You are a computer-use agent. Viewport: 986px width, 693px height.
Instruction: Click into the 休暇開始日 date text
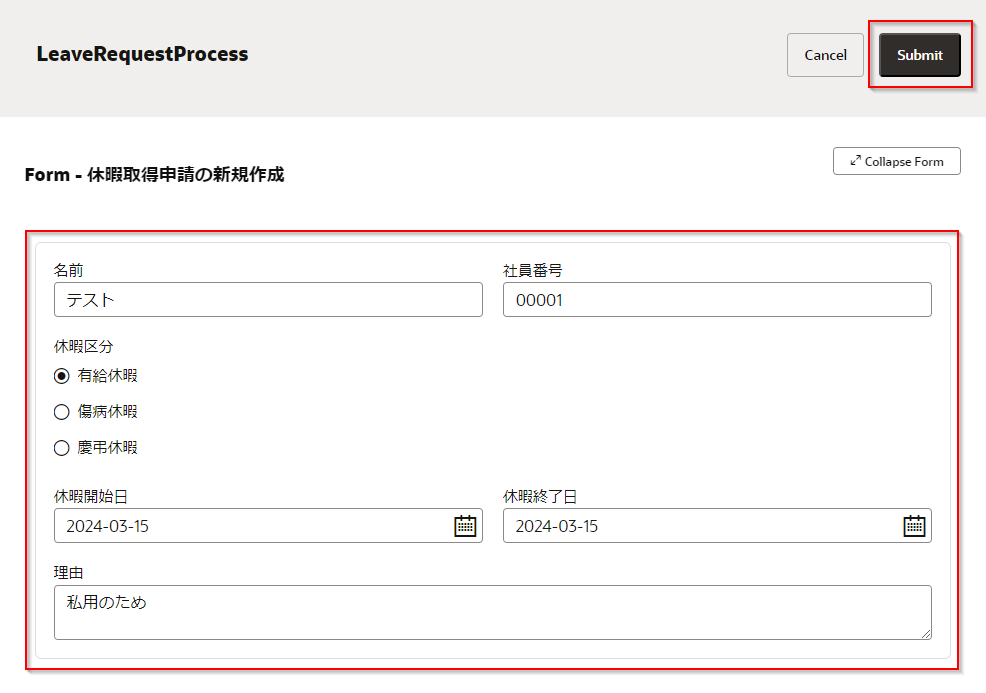click(x=250, y=526)
